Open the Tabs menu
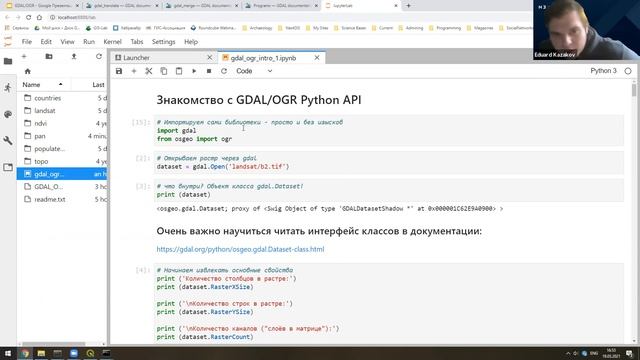Screen dimensions: 640x360 (137, 42)
